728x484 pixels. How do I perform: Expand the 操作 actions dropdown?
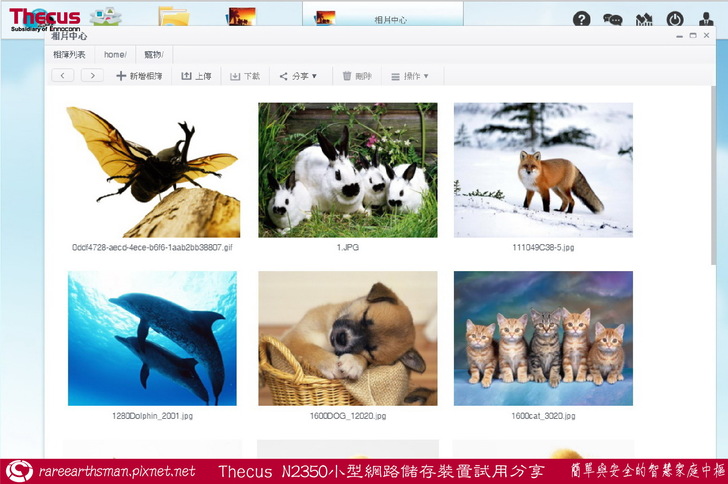pos(409,76)
